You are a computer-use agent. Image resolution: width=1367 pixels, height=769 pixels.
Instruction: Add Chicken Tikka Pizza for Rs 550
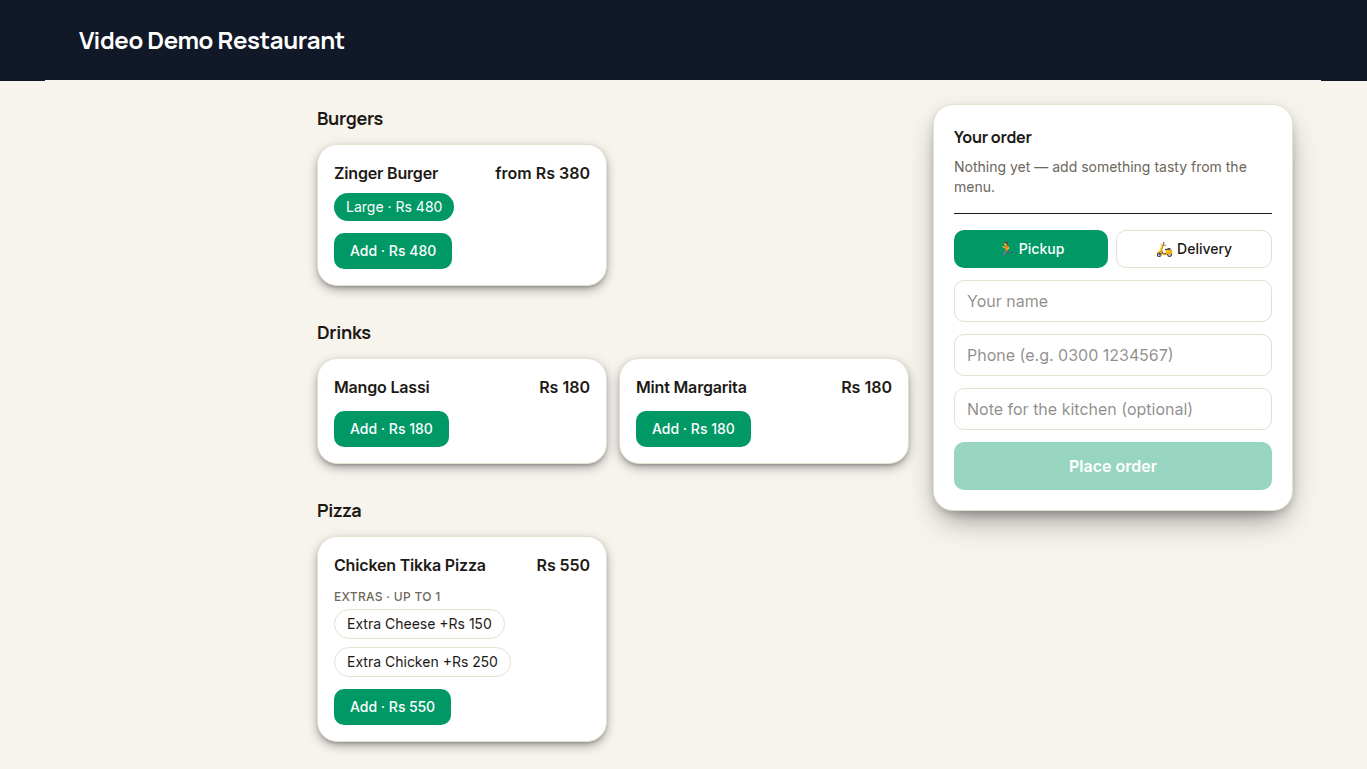pos(392,707)
